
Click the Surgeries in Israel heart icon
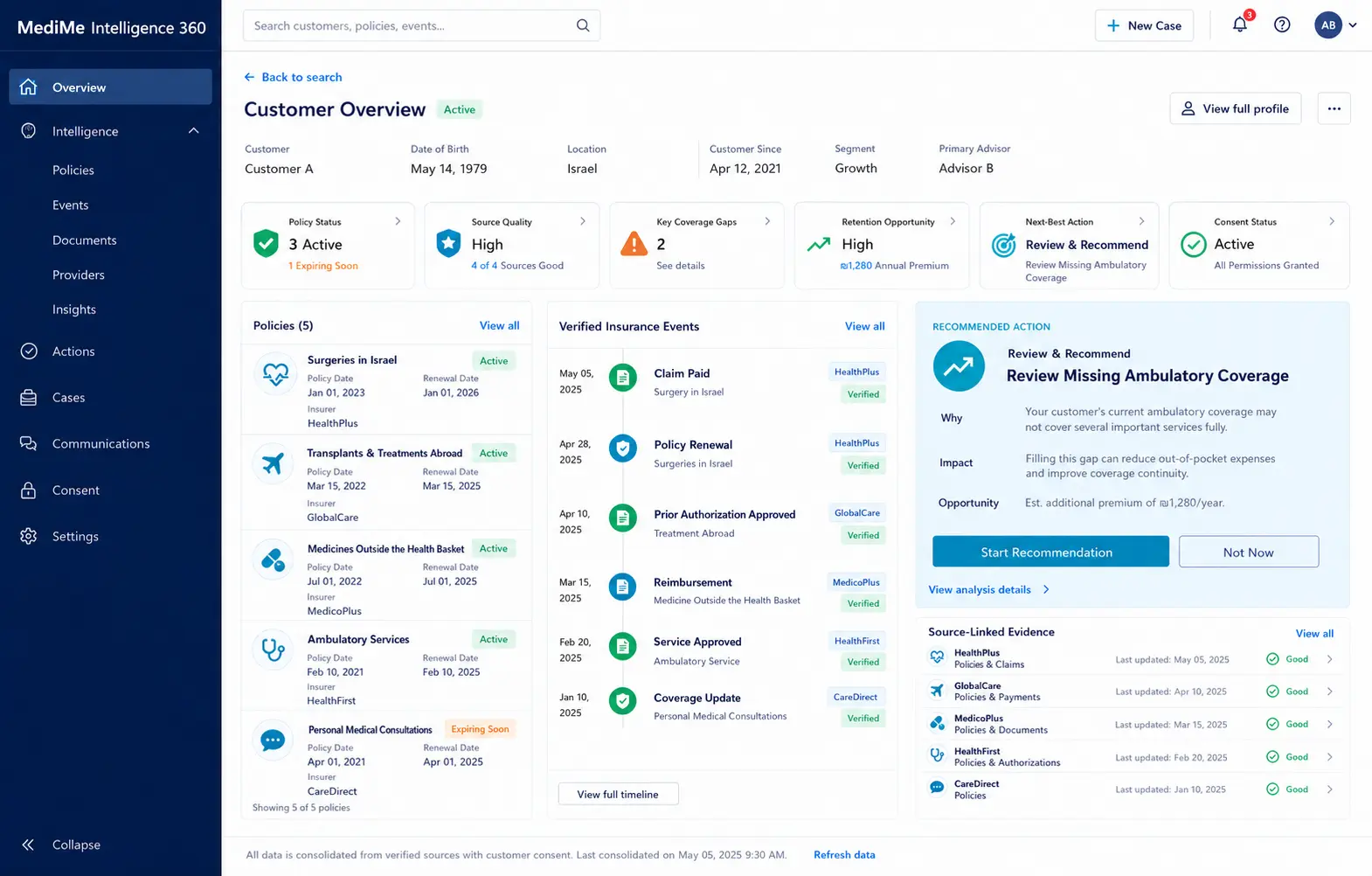(x=275, y=374)
